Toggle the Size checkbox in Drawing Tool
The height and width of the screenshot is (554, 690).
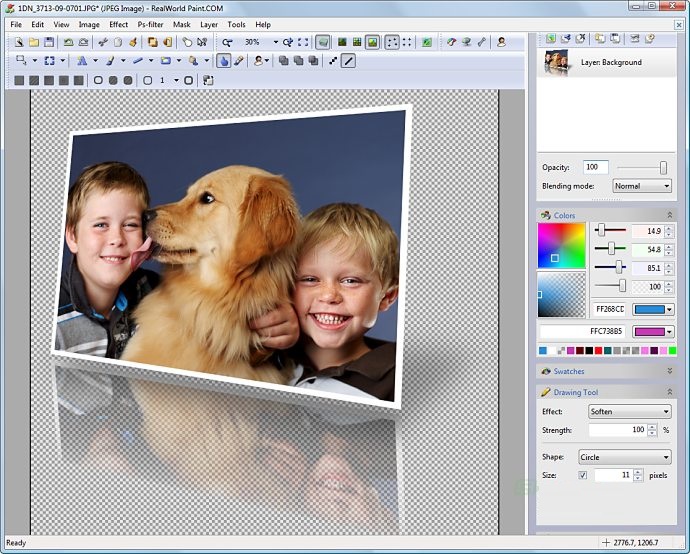[582, 475]
